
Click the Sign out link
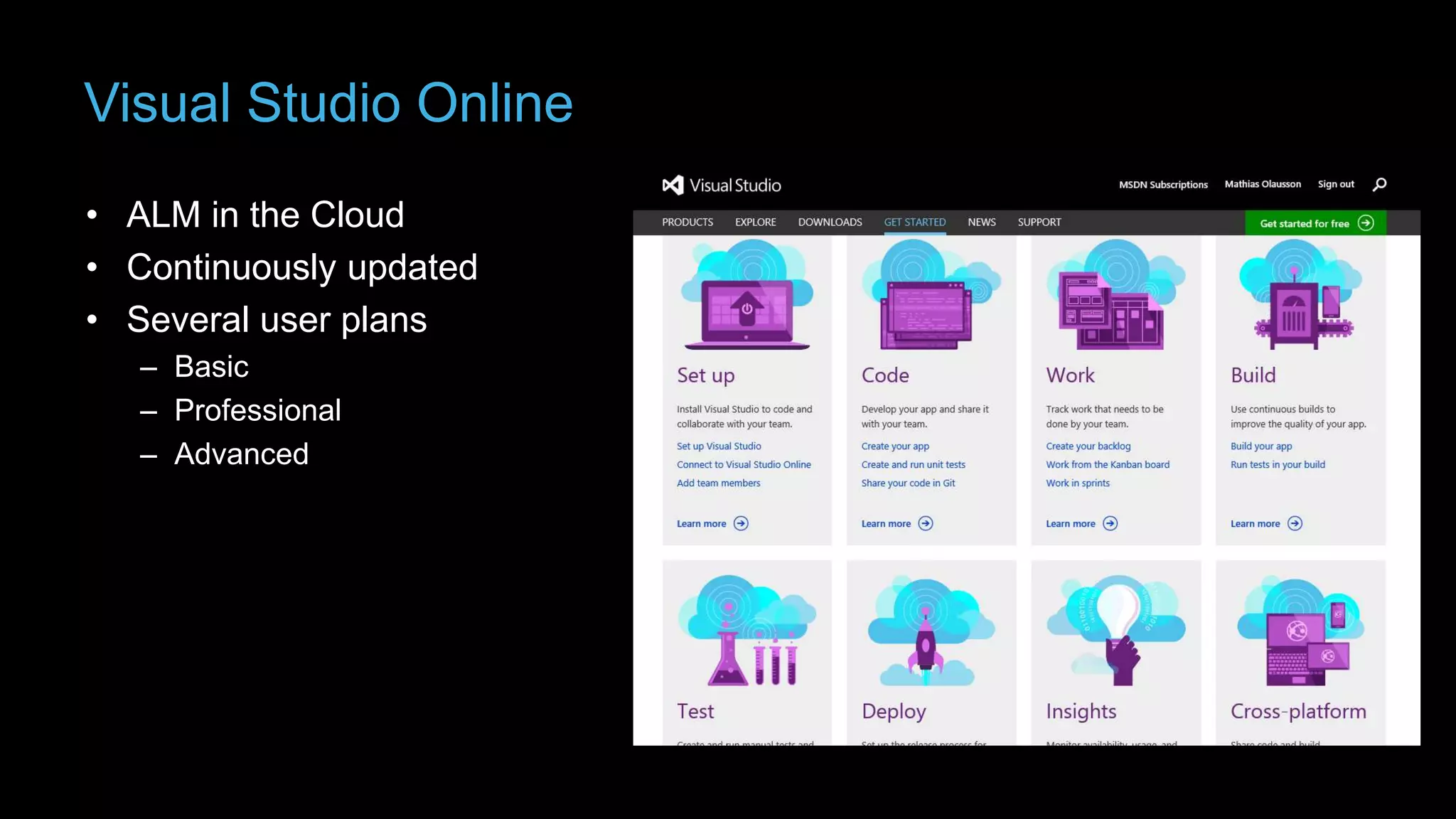[1336, 184]
